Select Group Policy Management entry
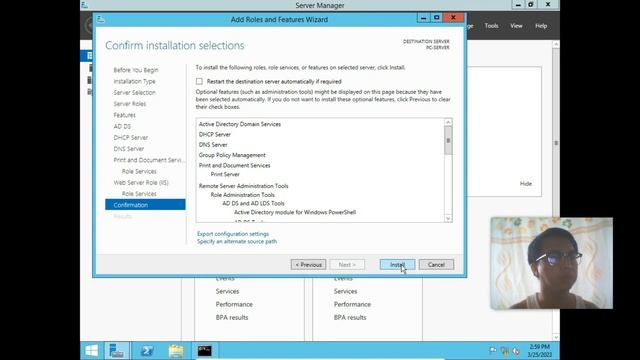 tap(232, 155)
